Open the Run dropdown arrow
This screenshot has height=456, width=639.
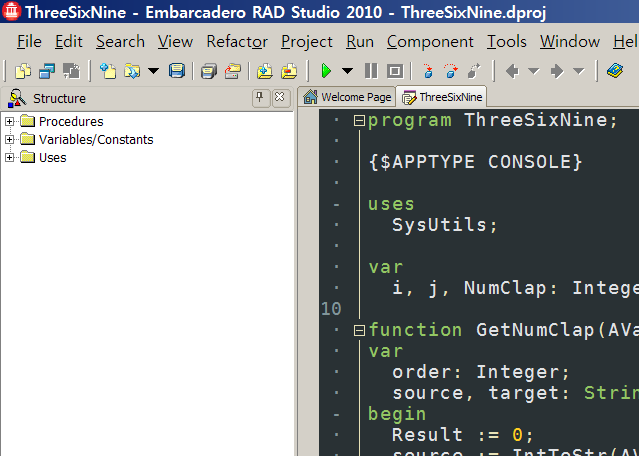(347, 71)
